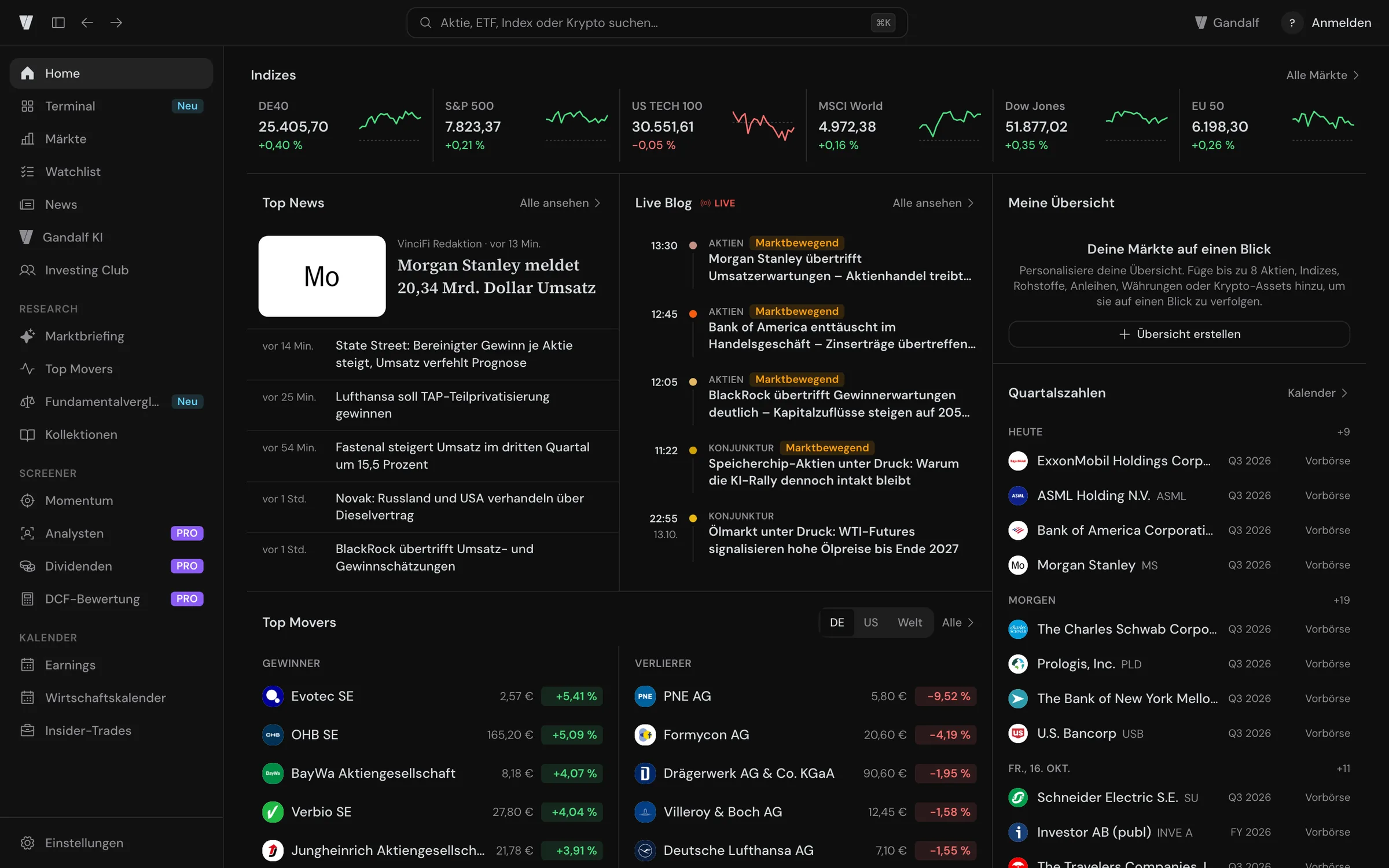Open the Kalender link under Quartalszahlen
The width and height of the screenshot is (1389, 868).
click(x=1318, y=393)
